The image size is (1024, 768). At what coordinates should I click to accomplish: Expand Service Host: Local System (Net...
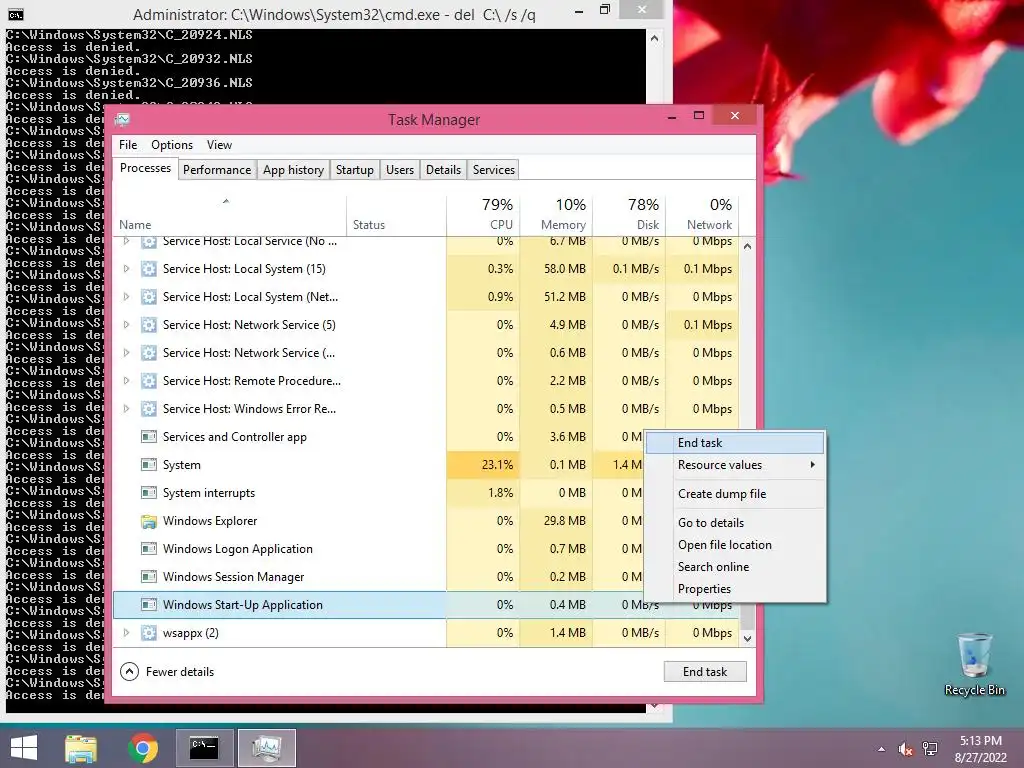(x=127, y=297)
